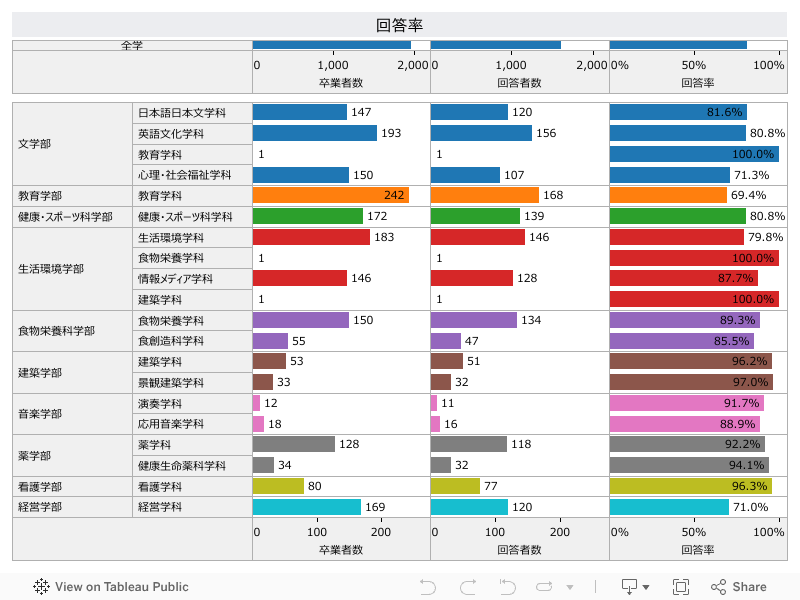800x600 pixels.
Task: Select the orange 教育学科 bar showing 242
Action: pos(330,195)
